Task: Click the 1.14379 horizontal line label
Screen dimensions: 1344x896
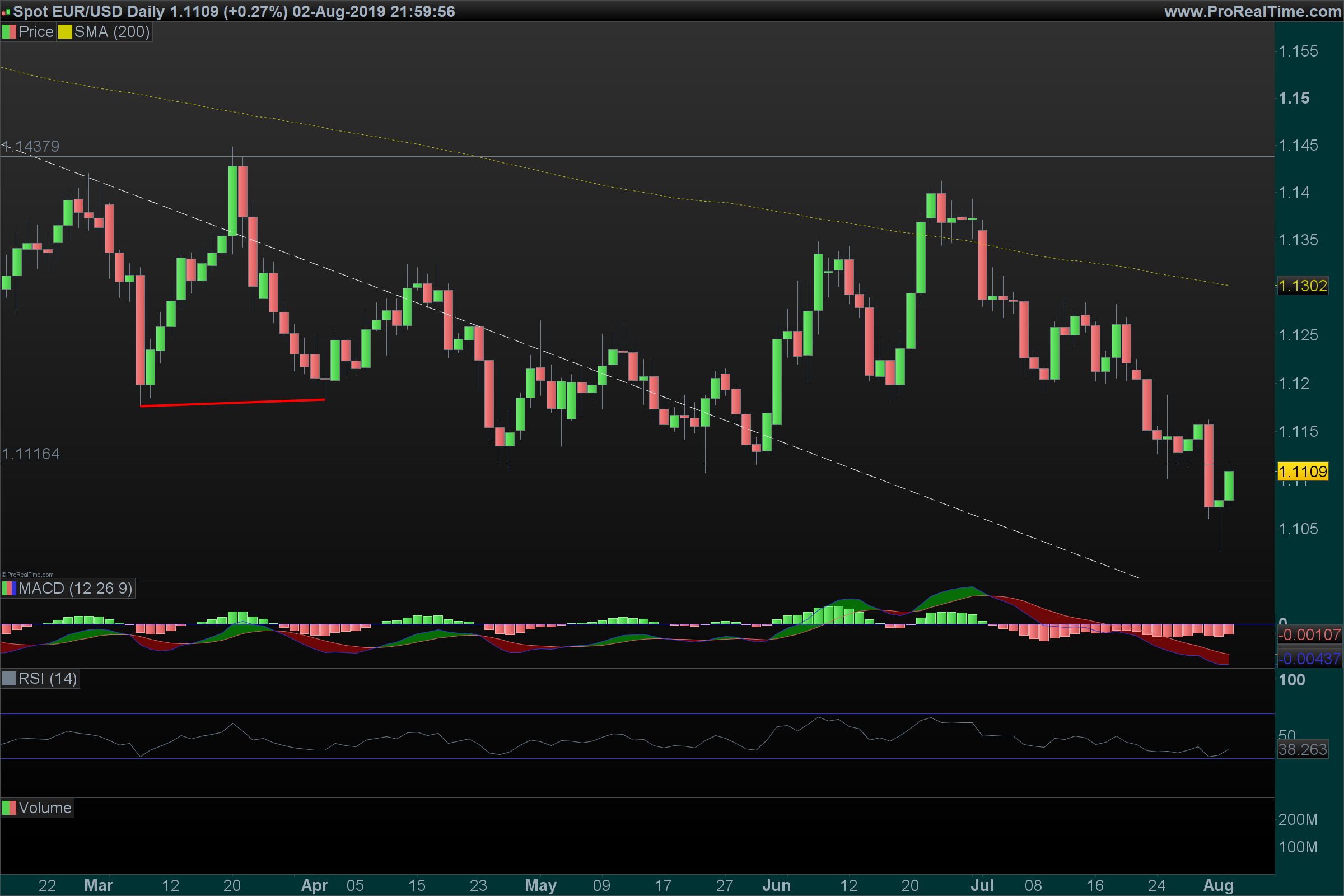Action: click(x=31, y=146)
